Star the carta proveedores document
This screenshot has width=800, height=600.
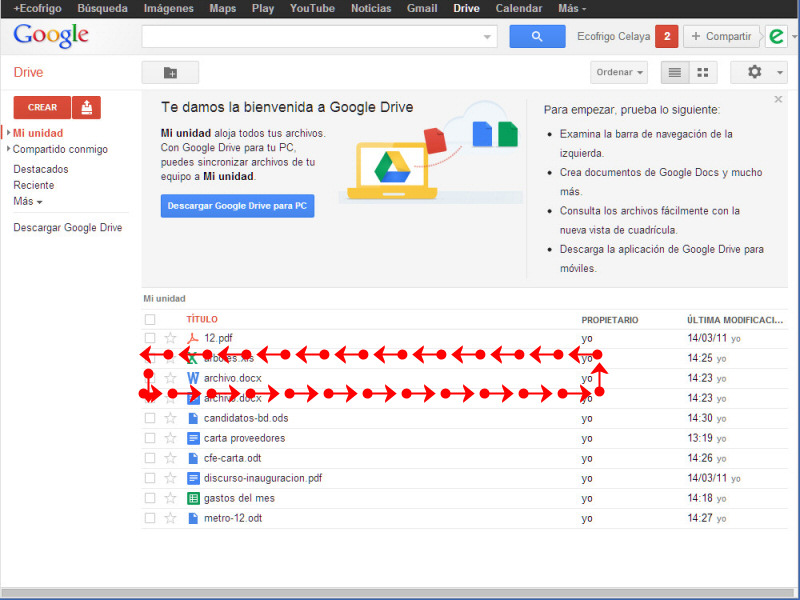click(x=170, y=438)
